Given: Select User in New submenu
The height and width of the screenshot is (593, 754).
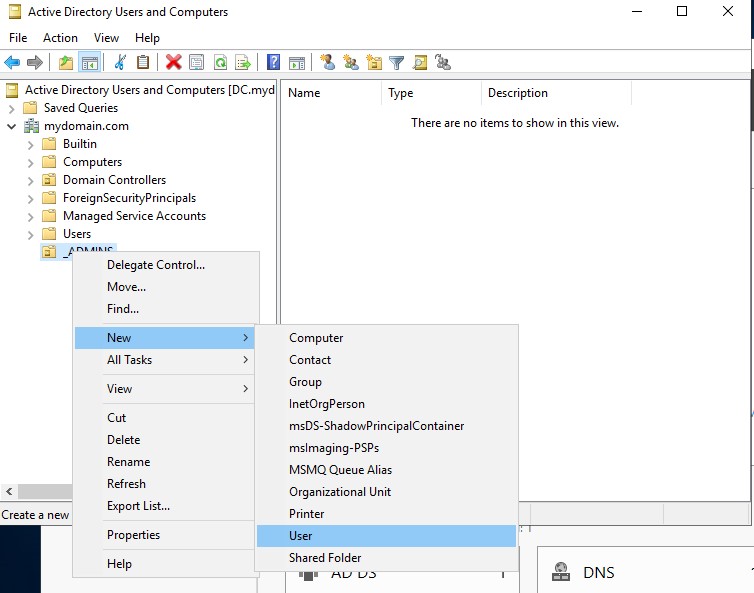Looking at the screenshot, I should pyautogui.click(x=387, y=536).
